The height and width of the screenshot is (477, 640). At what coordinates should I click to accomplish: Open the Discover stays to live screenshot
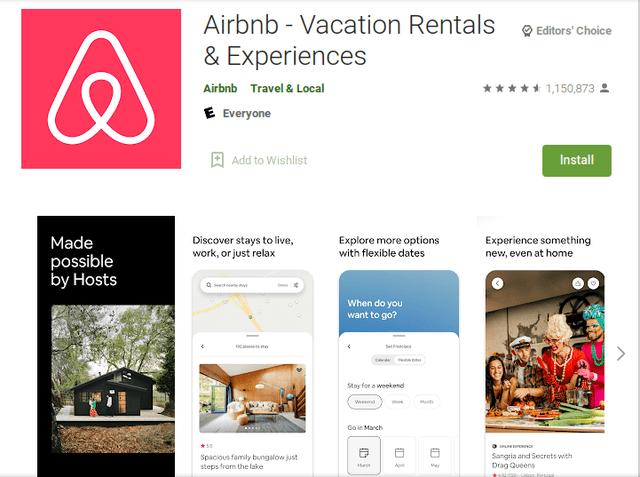(x=252, y=346)
